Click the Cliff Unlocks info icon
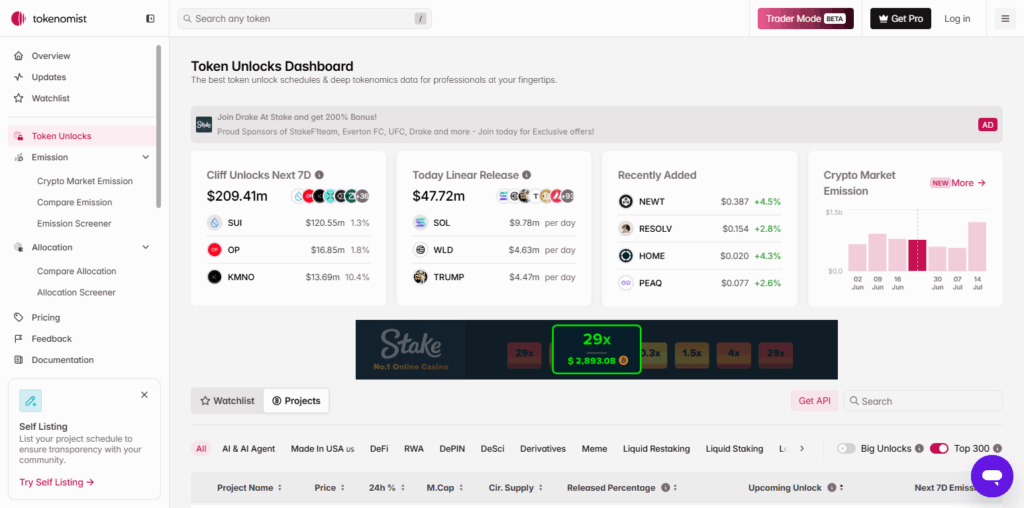The width and height of the screenshot is (1024, 508). point(319,175)
